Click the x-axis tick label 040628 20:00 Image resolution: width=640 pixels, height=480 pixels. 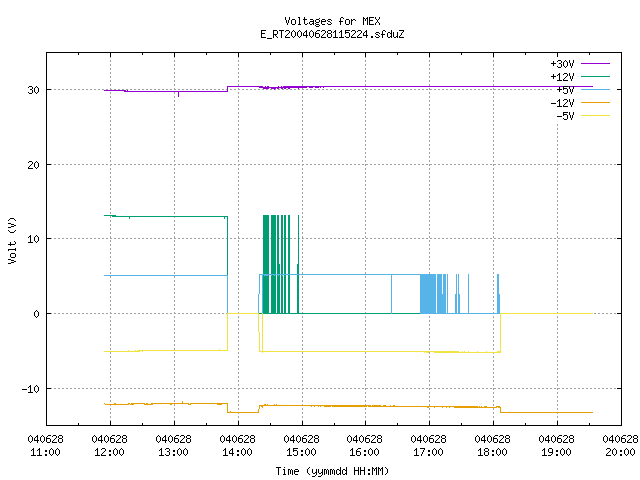click(x=620, y=446)
